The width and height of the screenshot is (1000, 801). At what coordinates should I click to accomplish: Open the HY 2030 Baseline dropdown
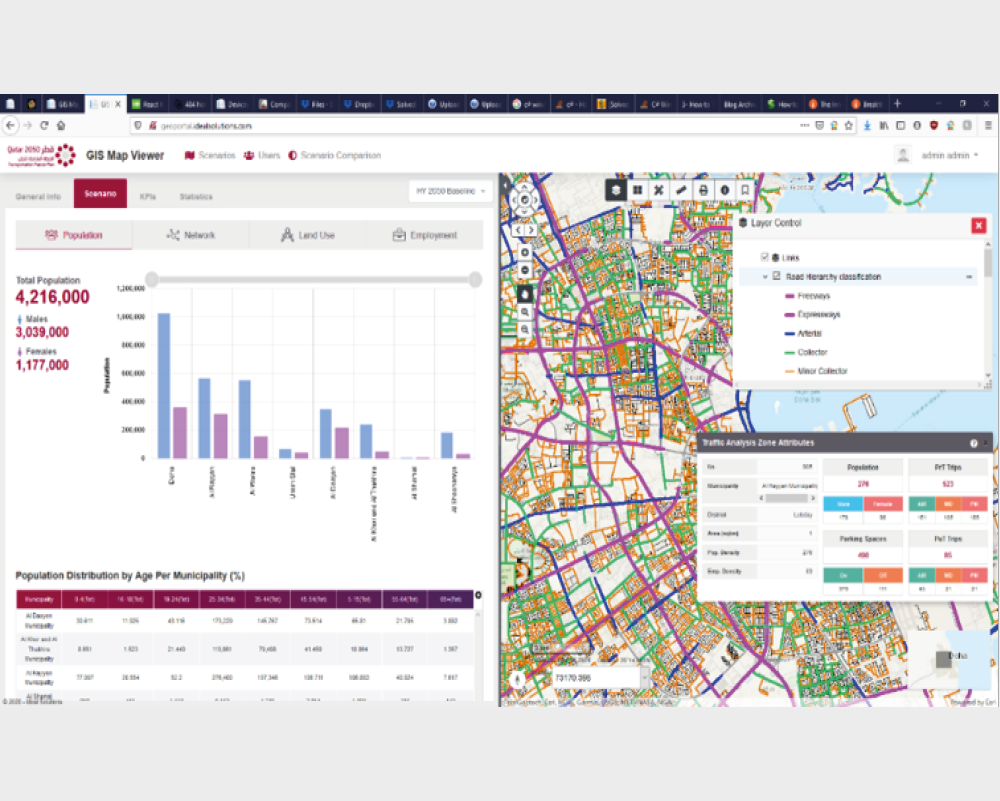click(x=451, y=190)
